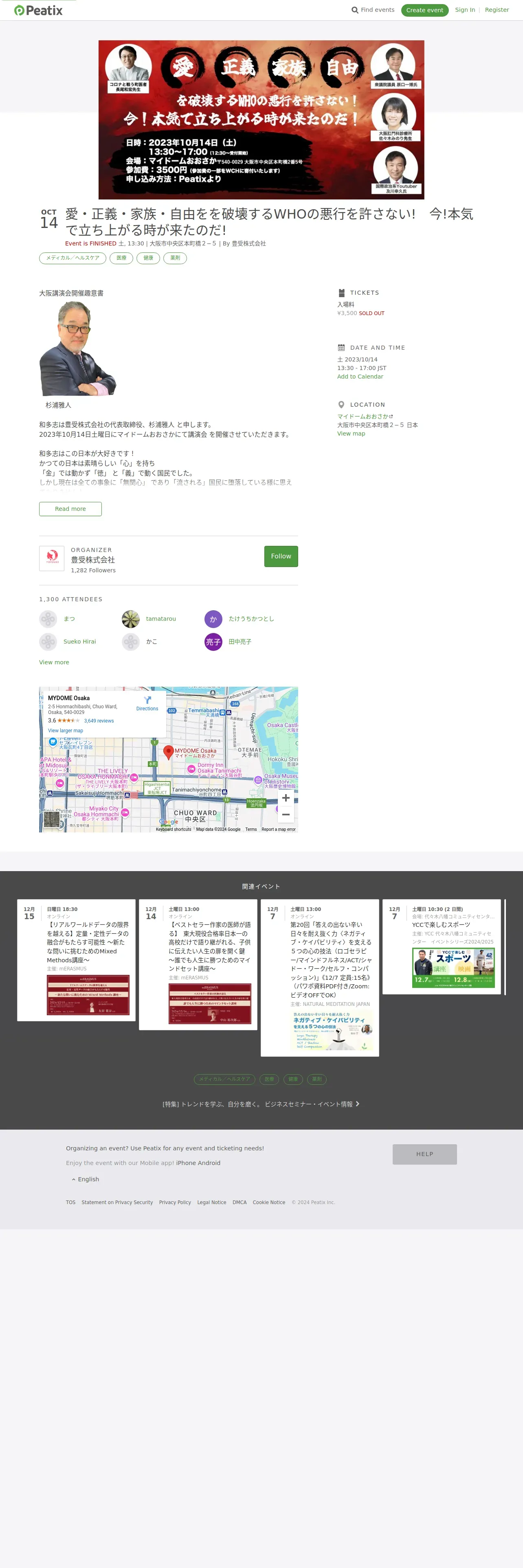Open the [特集] トレンドを学ぶ link

click(261, 1104)
